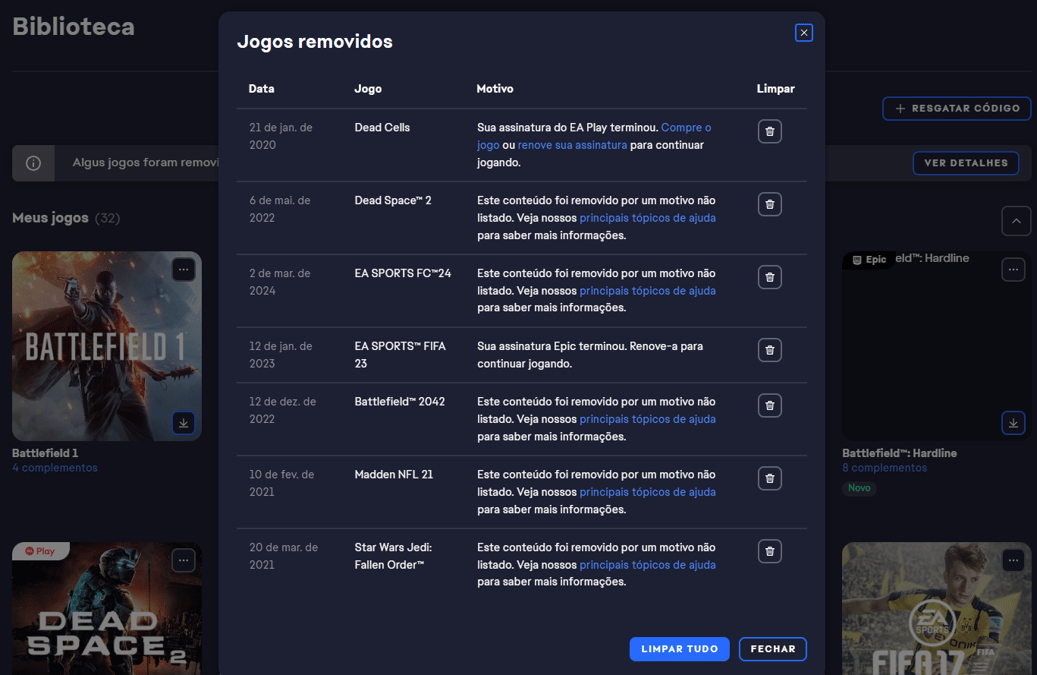Download Battlefield Hardline via arrow icon
This screenshot has width=1037, height=675.
tap(1013, 422)
